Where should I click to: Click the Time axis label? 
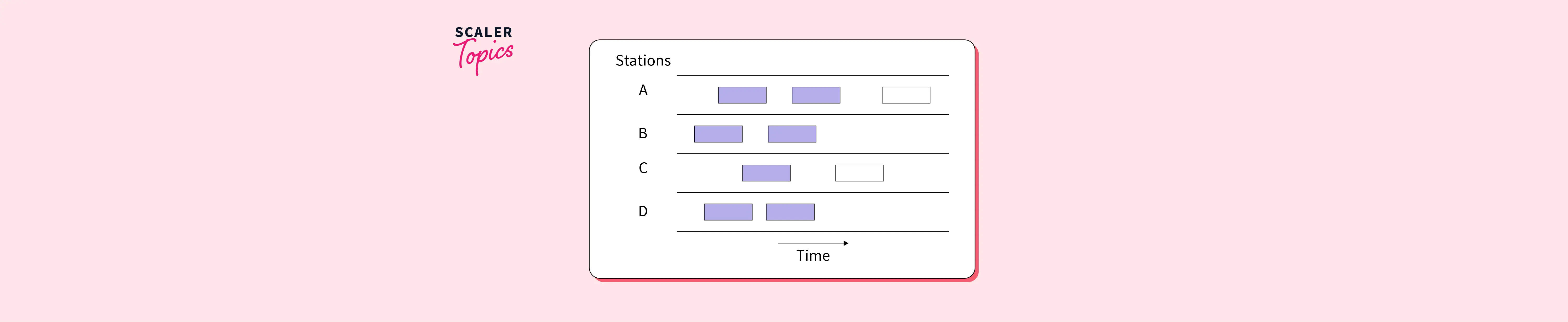(812, 256)
